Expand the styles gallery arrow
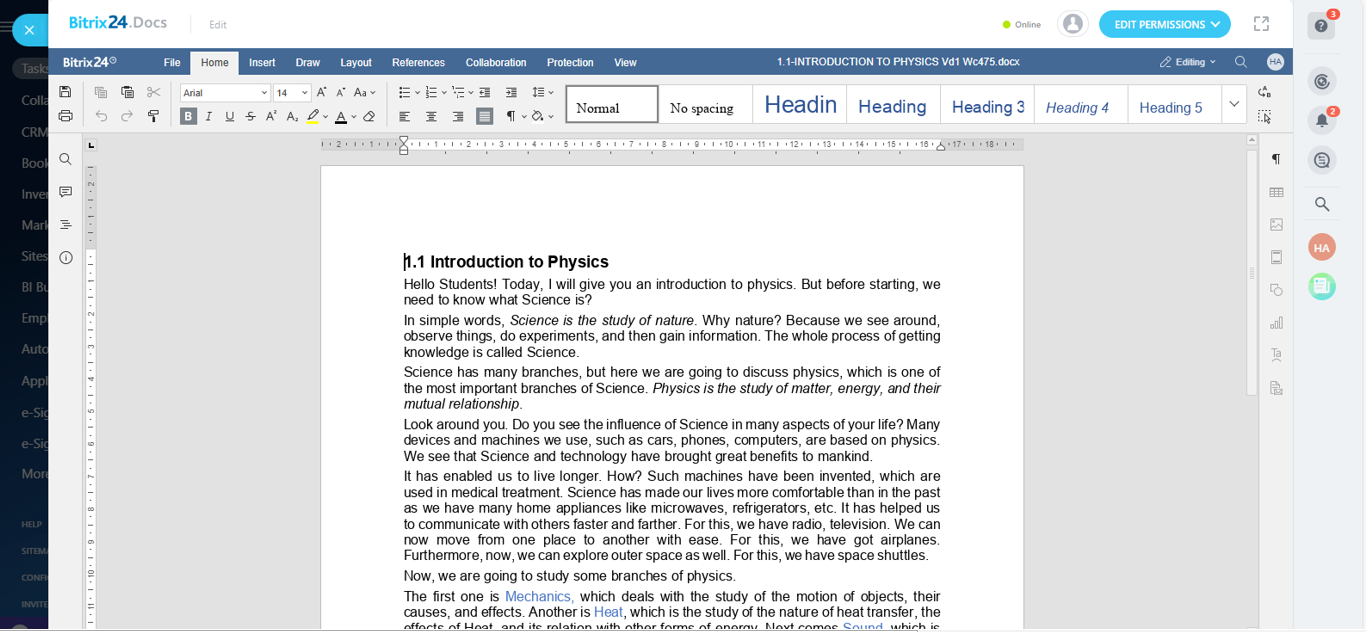 click(1234, 104)
